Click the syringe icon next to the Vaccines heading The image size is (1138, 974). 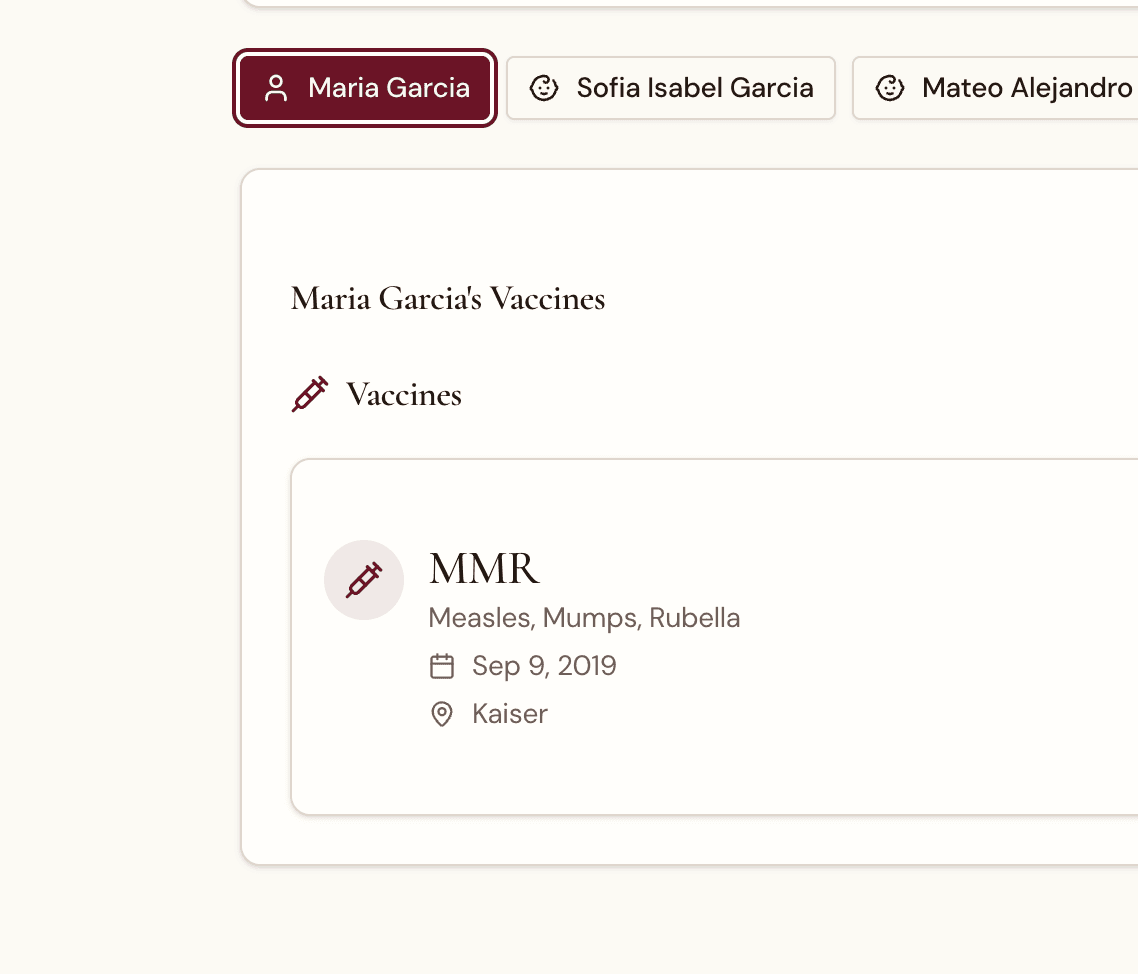coord(309,394)
